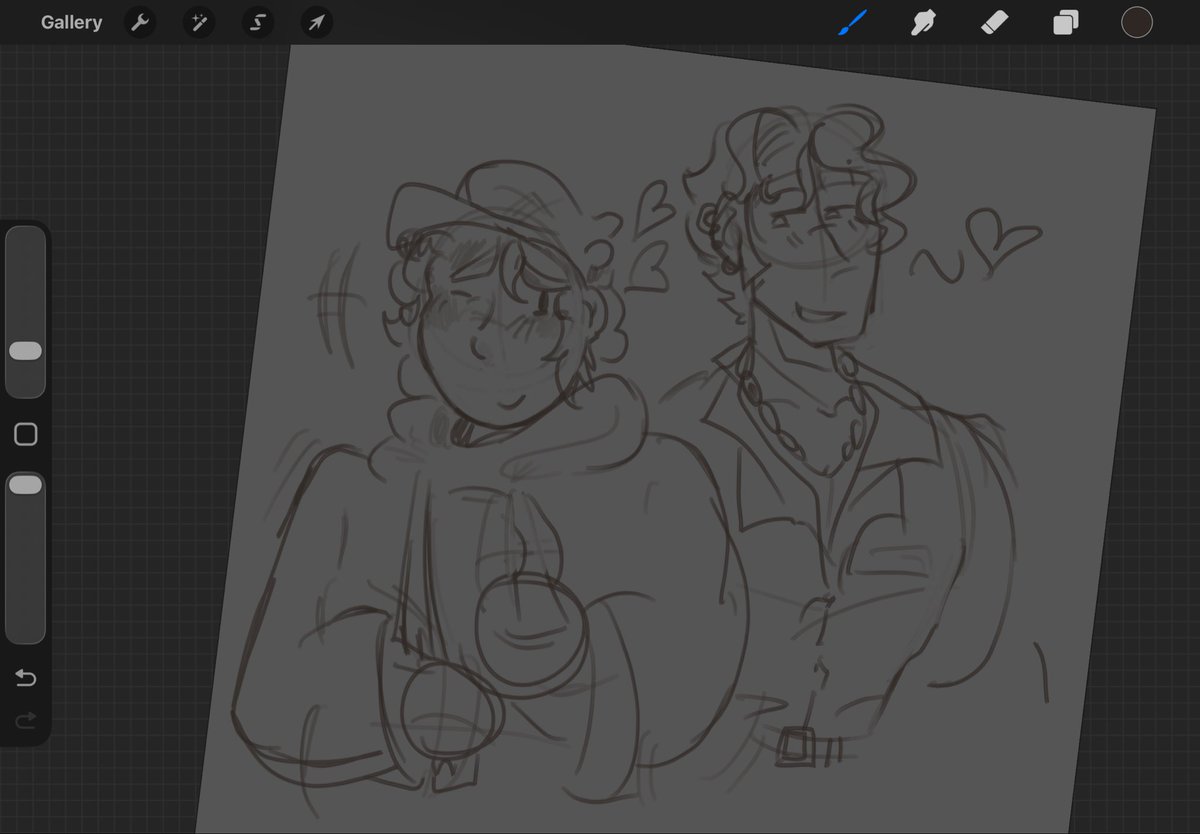Undo the last stroke

coord(26,679)
